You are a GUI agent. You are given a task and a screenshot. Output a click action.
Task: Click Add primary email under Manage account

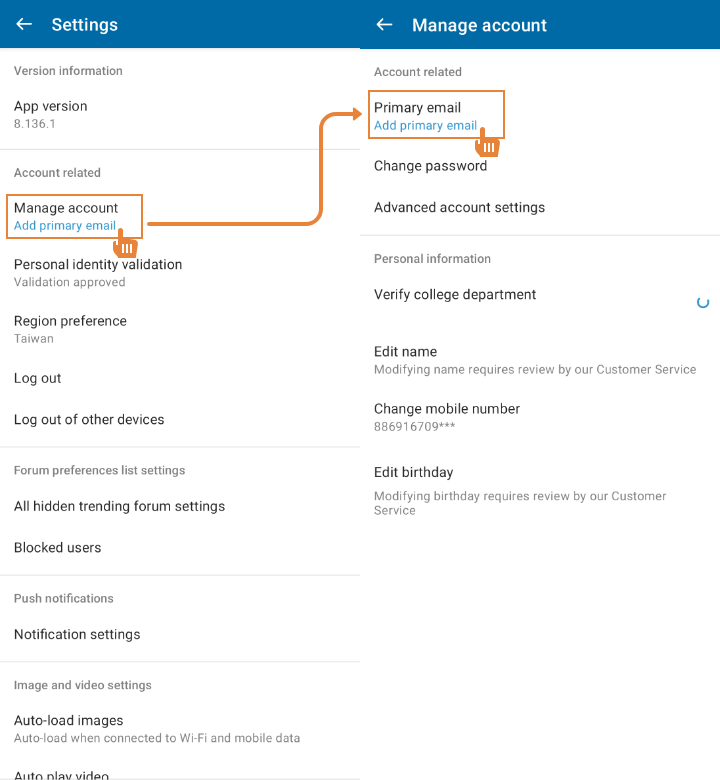point(65,225)
